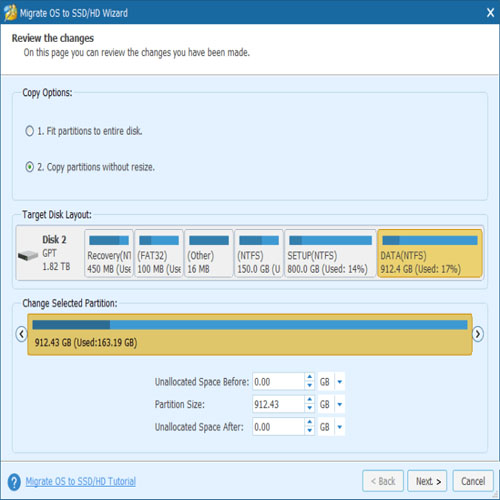Select the Recovery 450 MB partition block

(109, 253)
